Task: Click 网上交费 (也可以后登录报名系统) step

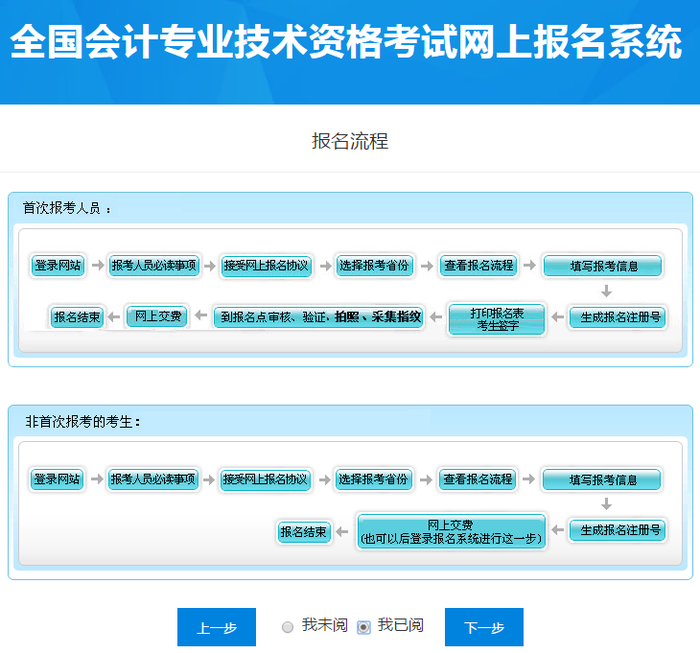Action: tap(451, 532)
